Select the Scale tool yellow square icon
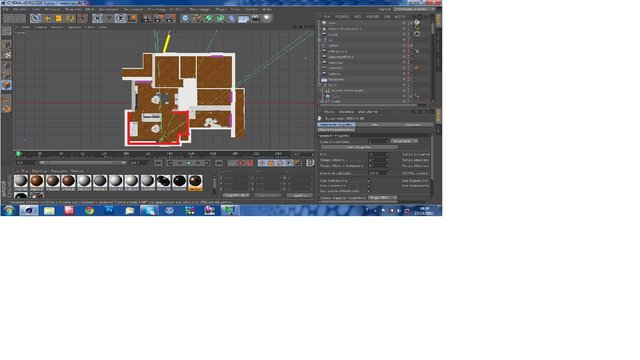The width and height of the screenshot is (640, 360). 58,18
